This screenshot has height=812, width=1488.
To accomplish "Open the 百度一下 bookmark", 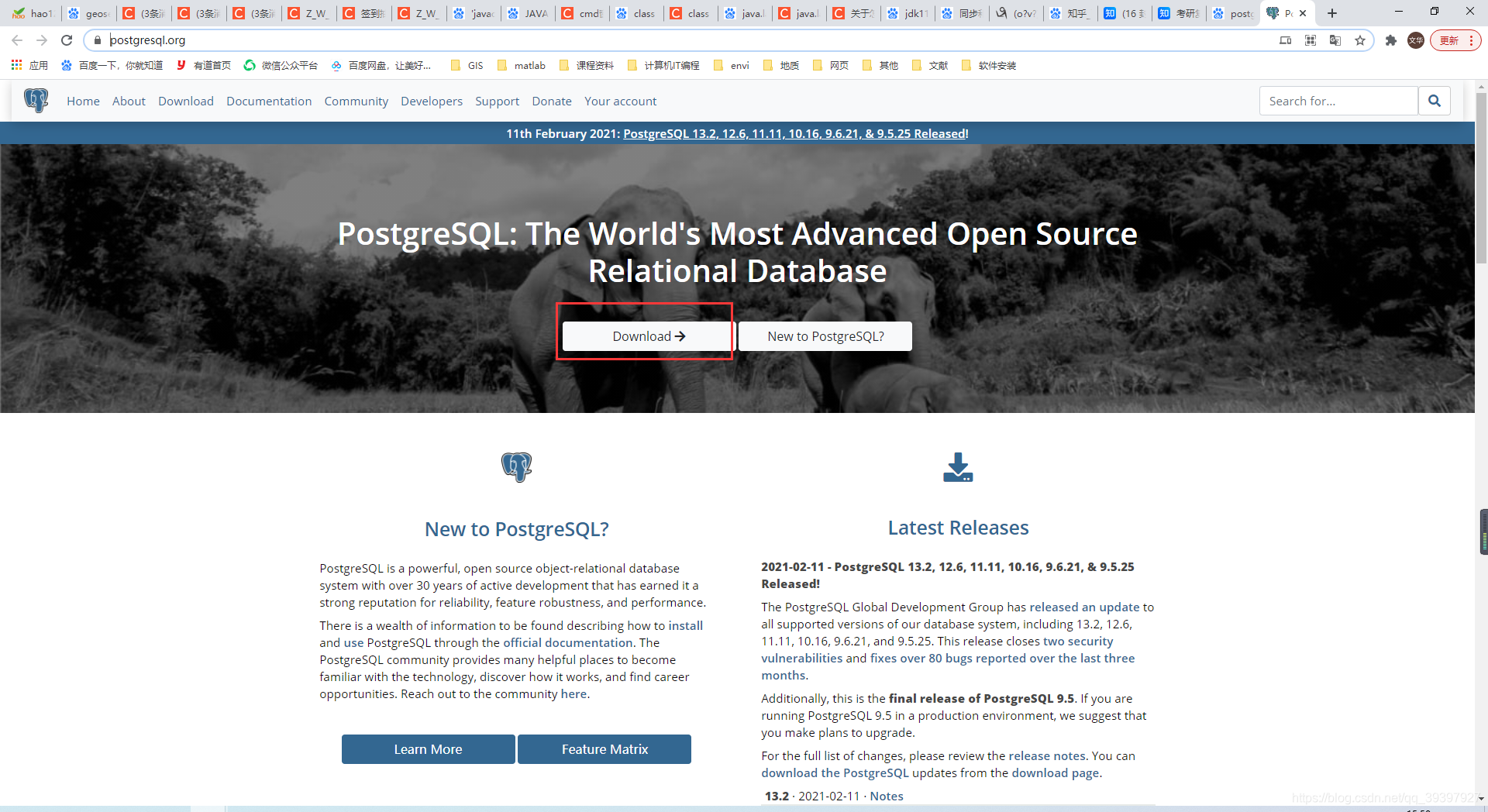I will [112, 66].
